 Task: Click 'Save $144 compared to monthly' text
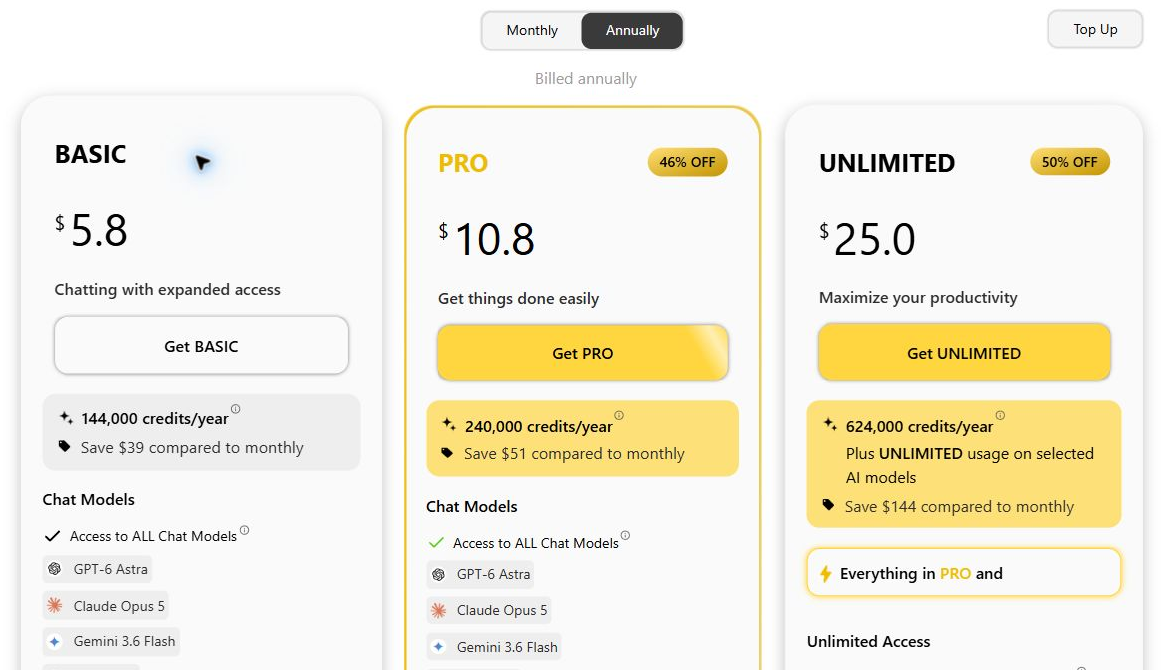tap(959, 507)
